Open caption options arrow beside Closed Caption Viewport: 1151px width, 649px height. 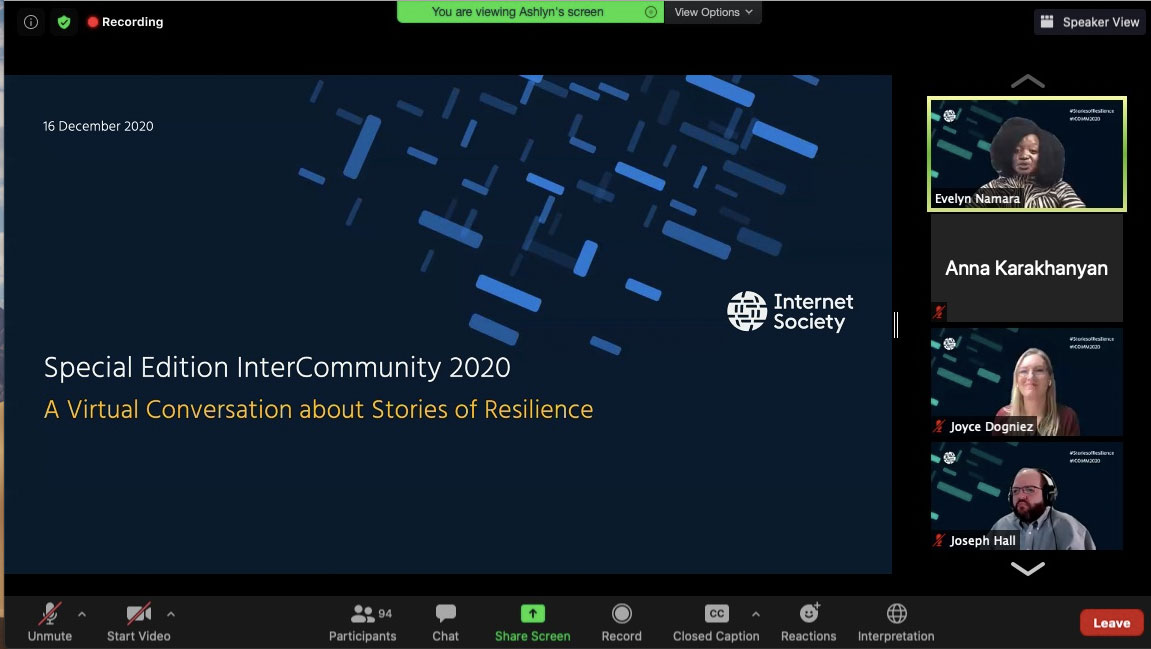coord(755,614)
